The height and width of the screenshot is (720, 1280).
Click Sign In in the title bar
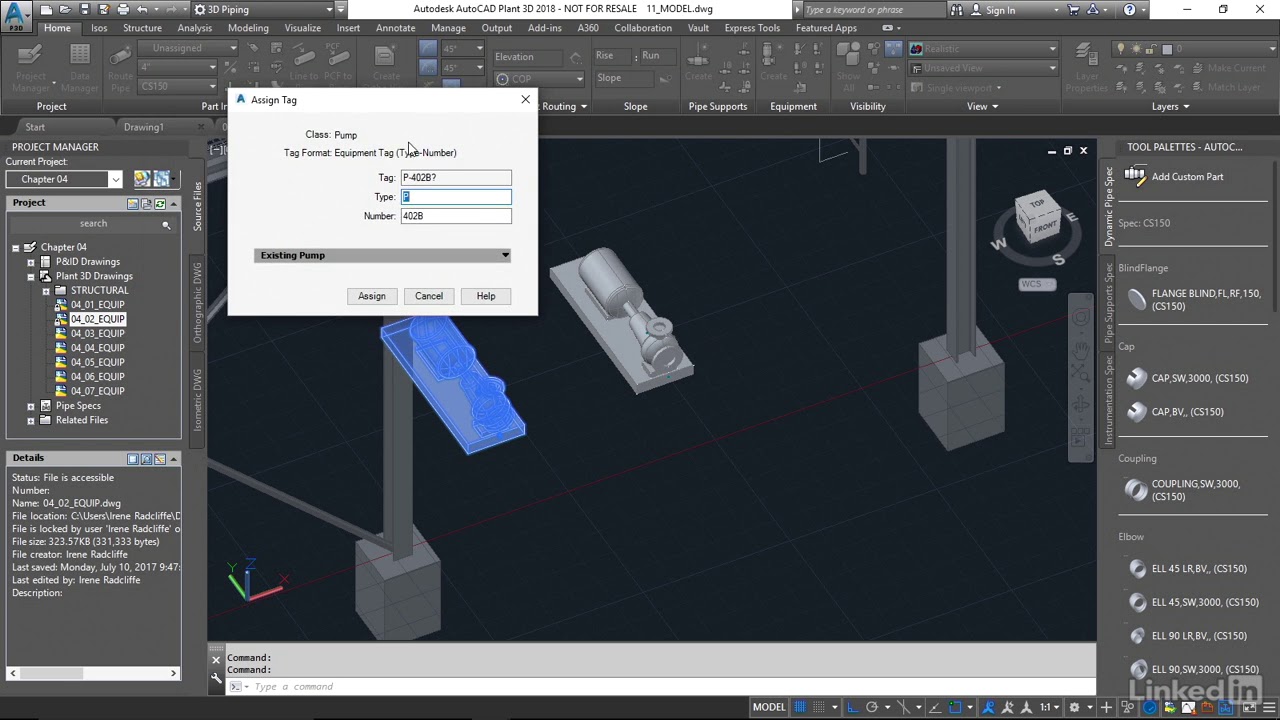[1000, 9]
